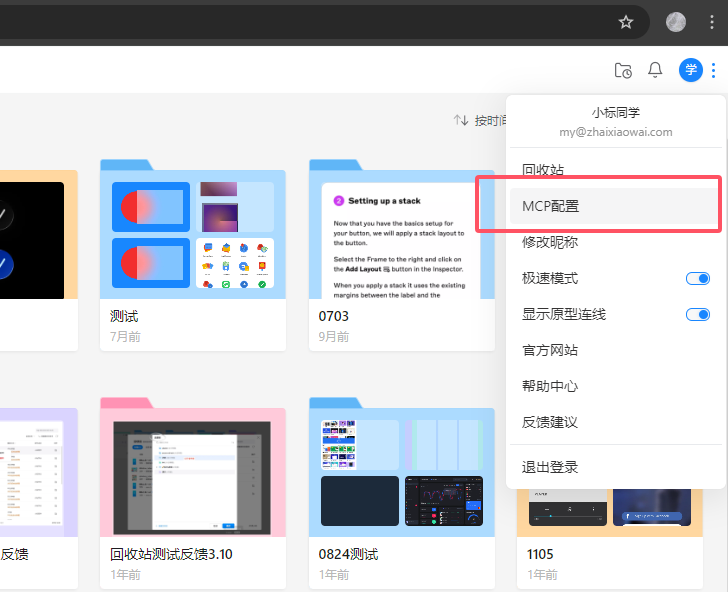The width and height of the screenshot is (728, 592).
Task: Click the bookmark star icon
Action: point(626,22)
